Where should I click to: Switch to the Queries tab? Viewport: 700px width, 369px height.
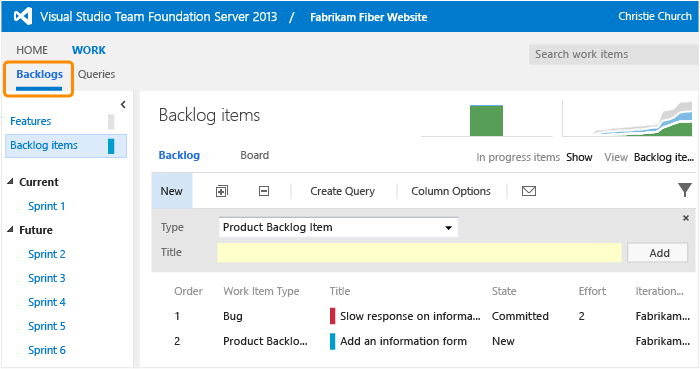tap(96, 74)
